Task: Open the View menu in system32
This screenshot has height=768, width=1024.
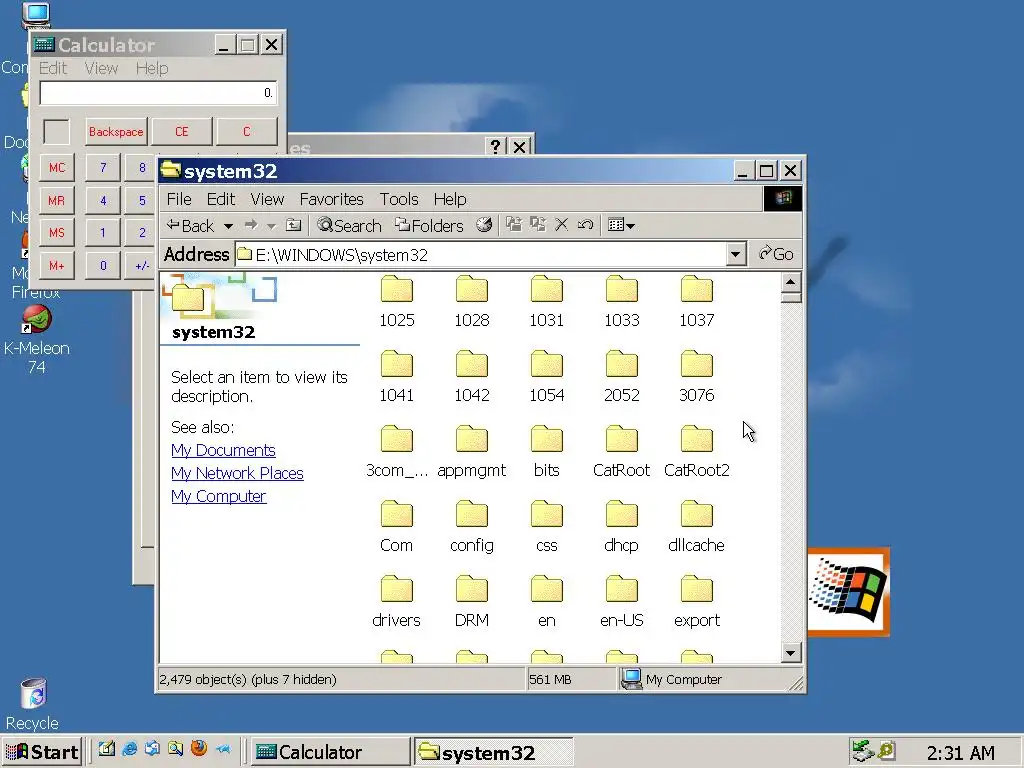Action: pyautogui.click(x=267, y=199)
